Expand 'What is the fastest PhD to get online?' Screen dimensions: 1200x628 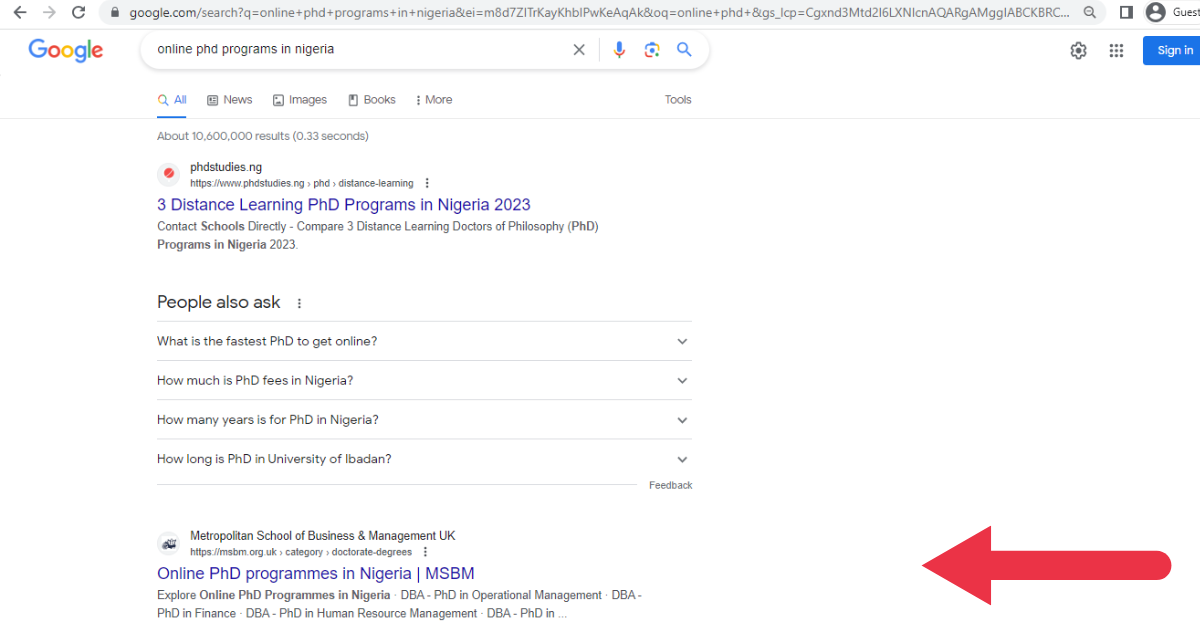[x=424, y=341]
